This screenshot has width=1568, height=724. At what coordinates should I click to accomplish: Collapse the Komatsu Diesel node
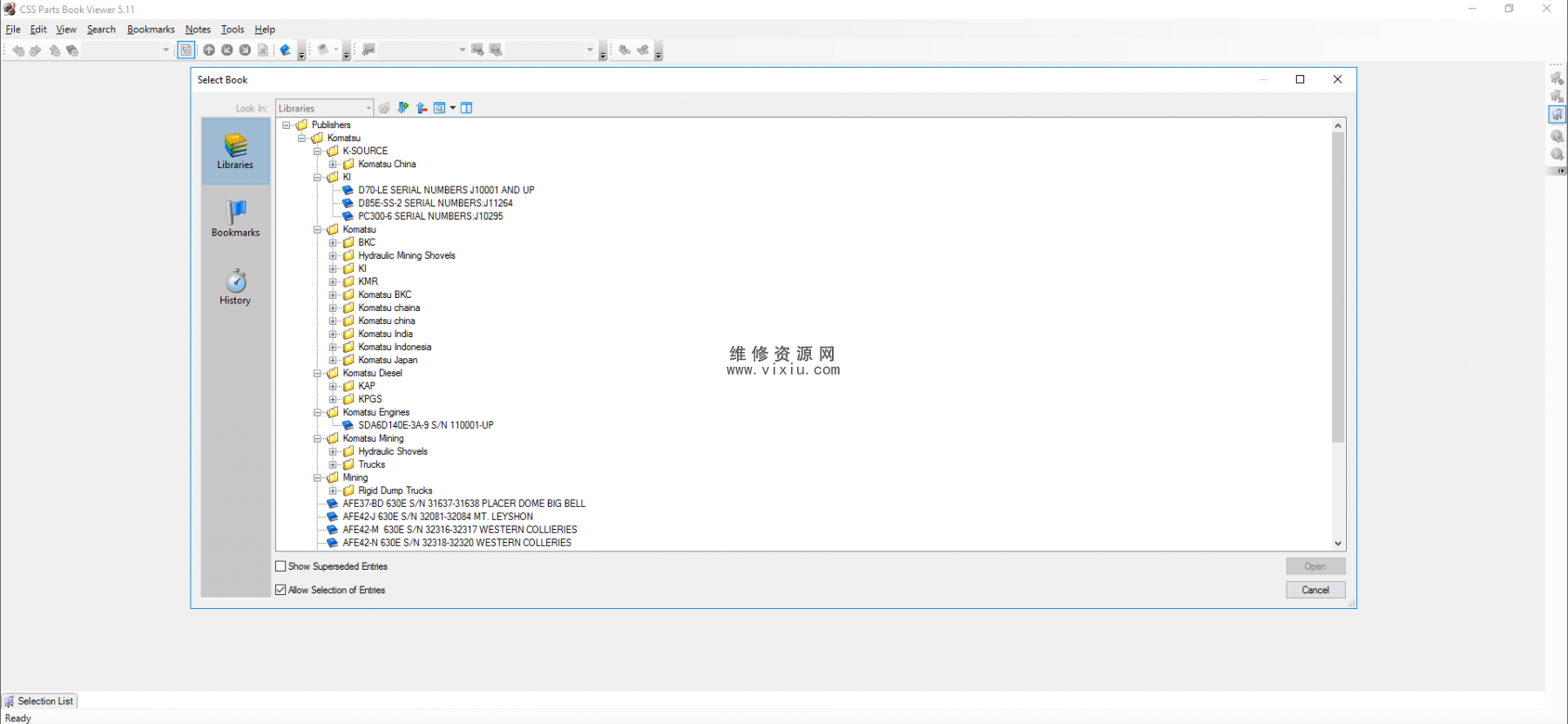pyautogui.click(x=317, y=374)
